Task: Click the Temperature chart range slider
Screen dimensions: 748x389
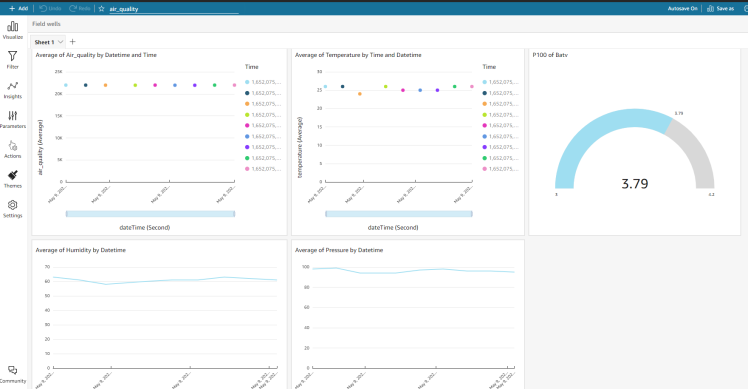Action: point(399,214)
